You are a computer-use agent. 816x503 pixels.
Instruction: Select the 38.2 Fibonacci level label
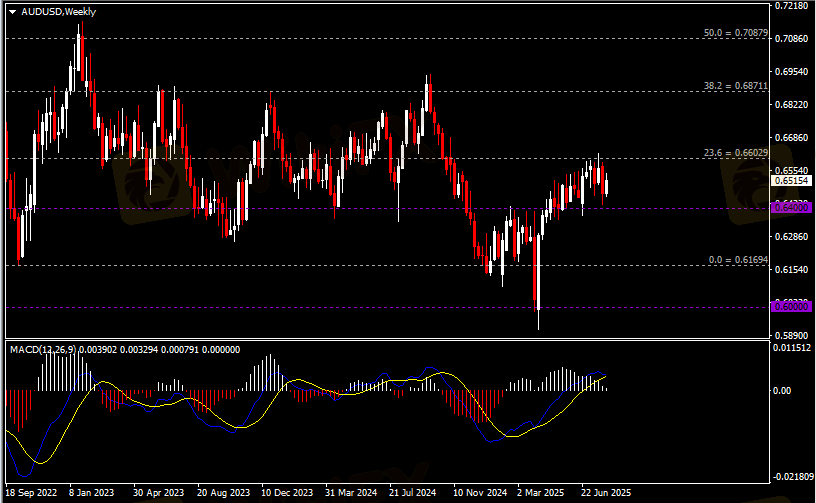pyautogui.click(x=735, y=86)
